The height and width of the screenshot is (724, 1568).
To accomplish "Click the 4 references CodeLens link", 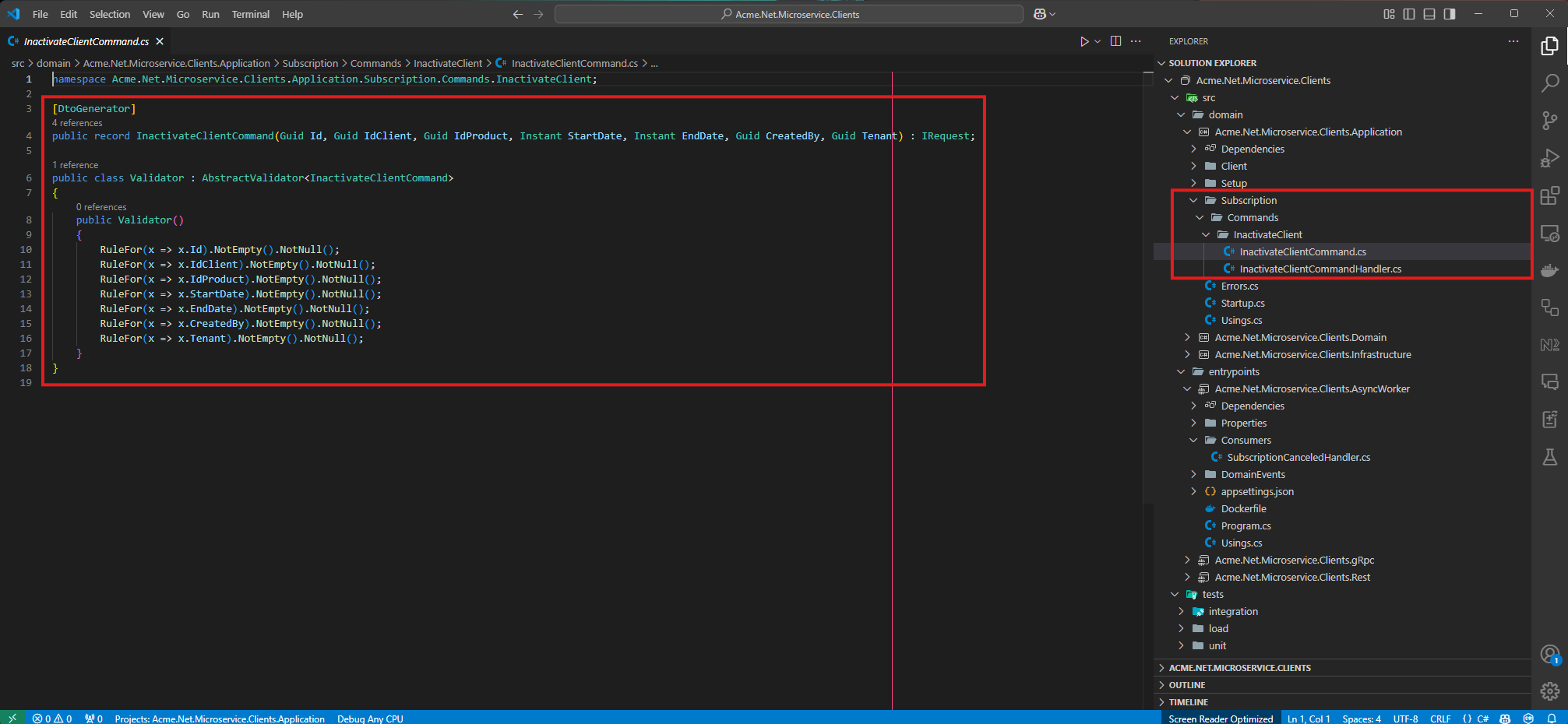I will [77, 123].
